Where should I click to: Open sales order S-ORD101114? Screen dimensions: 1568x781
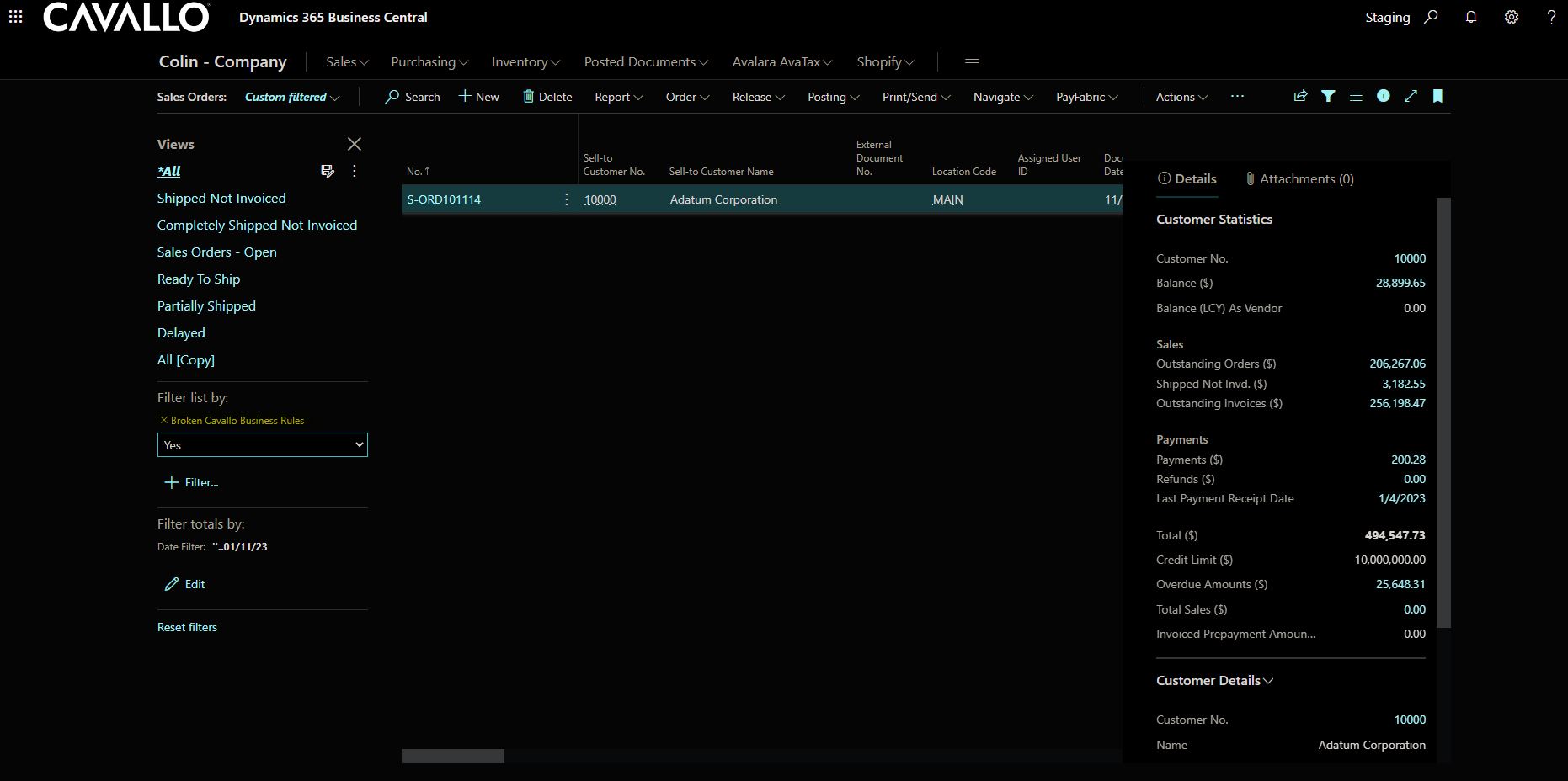[x=444, y=199]
